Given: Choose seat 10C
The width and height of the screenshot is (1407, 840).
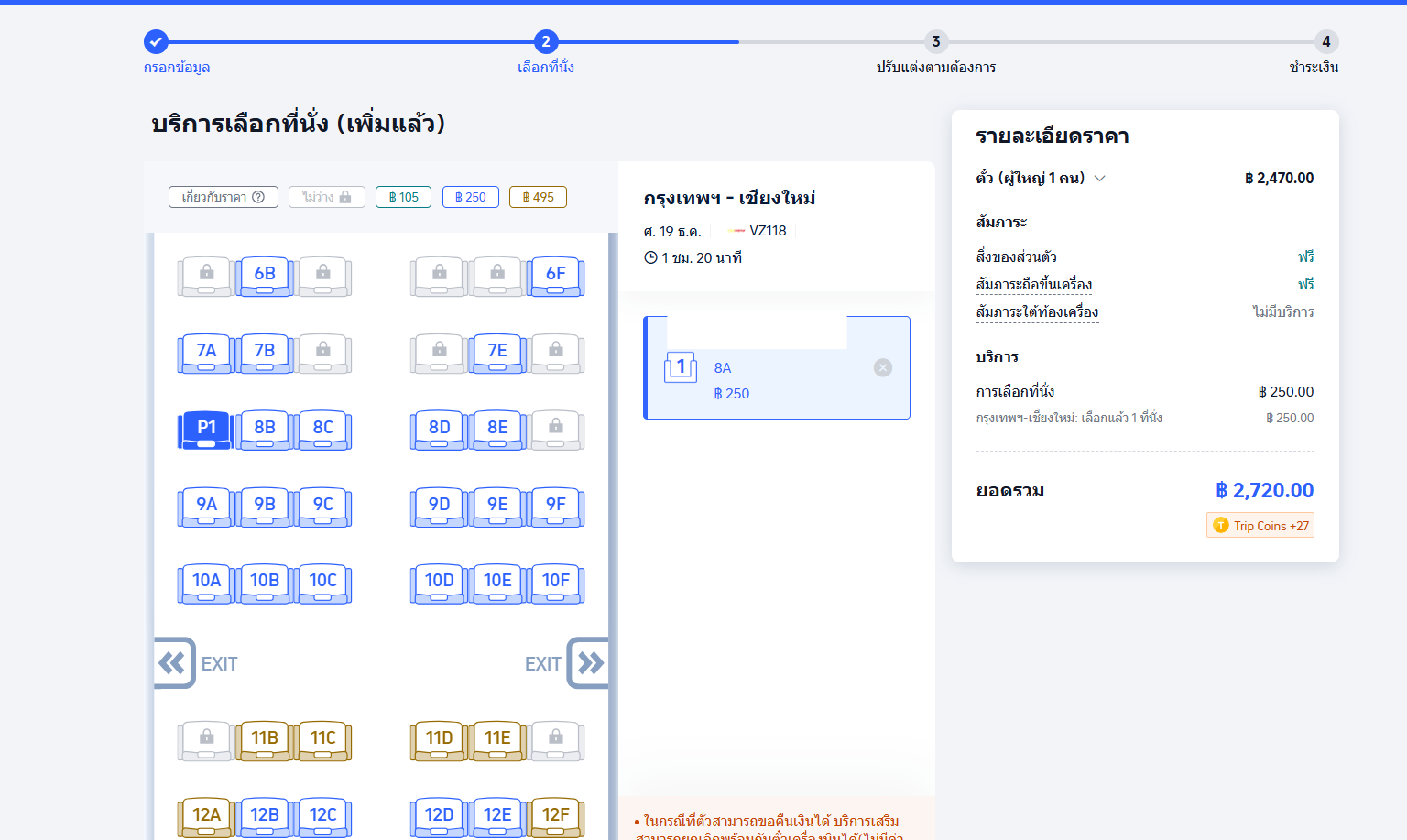Looking at the screenshot, I should pos(322,582).
